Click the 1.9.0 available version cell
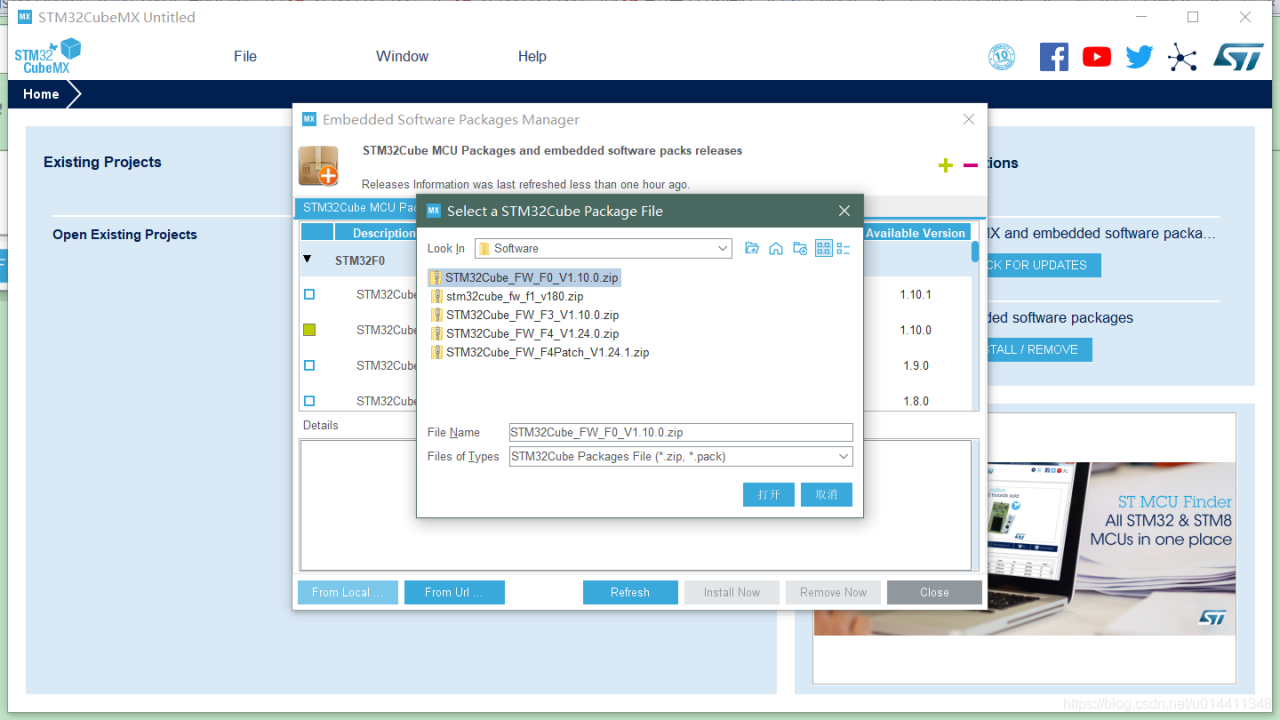Image resolution: width=1280 pixels, height=720 pixels. click(916, 366)
